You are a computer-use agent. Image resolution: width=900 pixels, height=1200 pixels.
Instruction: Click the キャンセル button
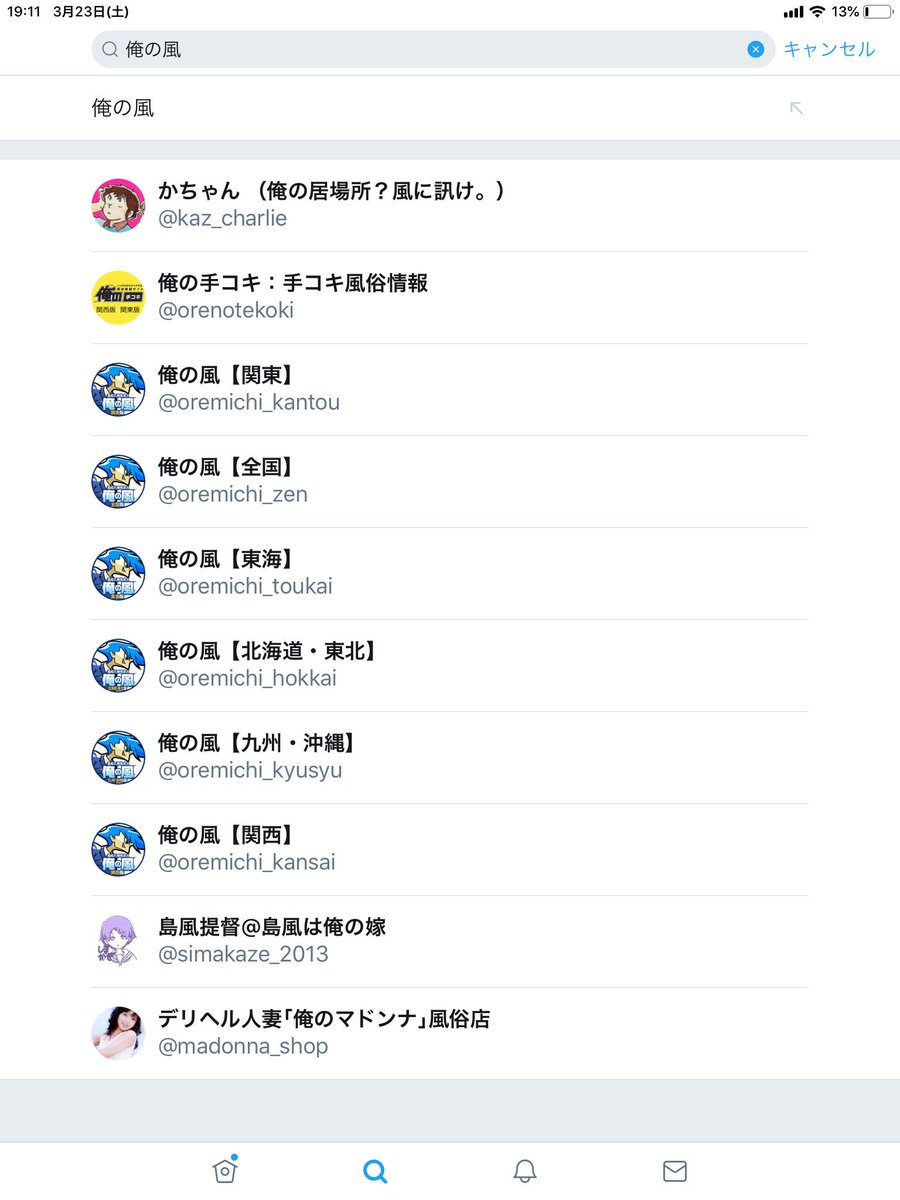click(829, 49)
